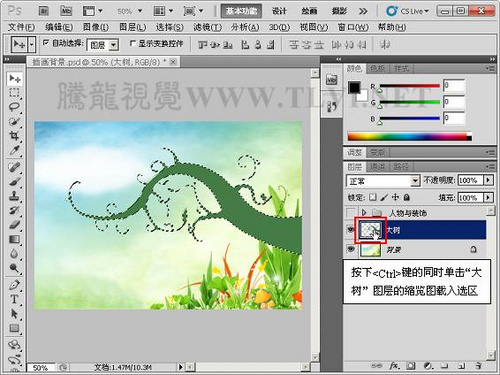Open Auto-Select 图层 dropdown
The image size is (500, 375).
coord(114,45)
